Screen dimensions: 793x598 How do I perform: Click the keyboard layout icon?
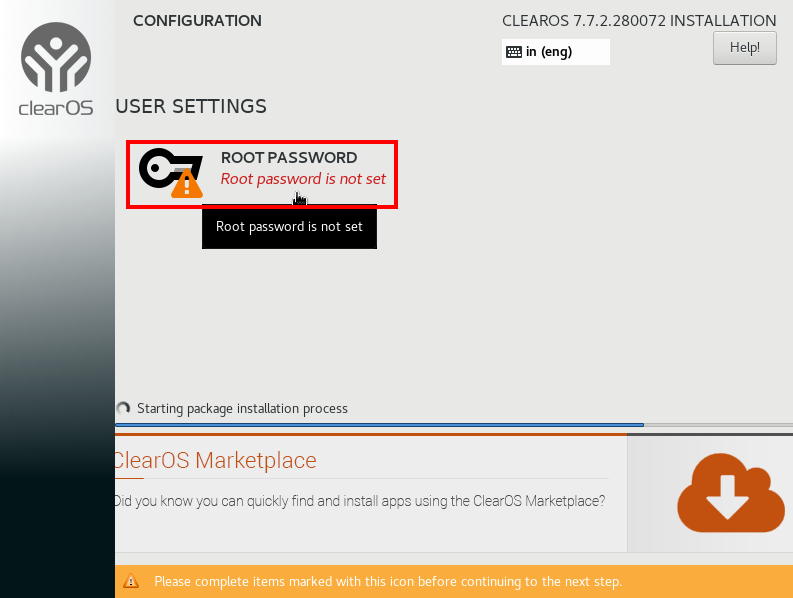514,52
